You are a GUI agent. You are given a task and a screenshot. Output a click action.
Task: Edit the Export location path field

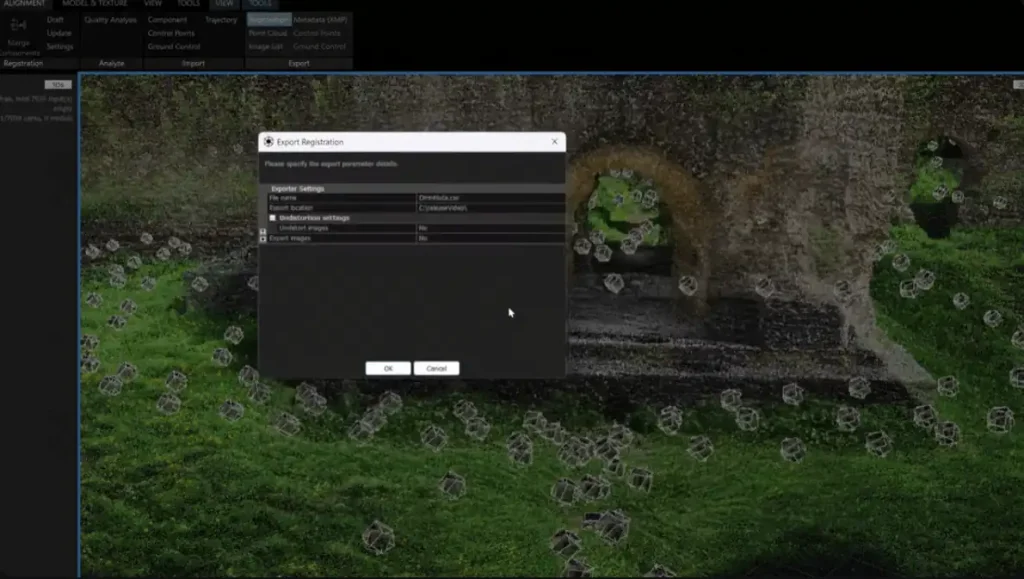point(489,208)
